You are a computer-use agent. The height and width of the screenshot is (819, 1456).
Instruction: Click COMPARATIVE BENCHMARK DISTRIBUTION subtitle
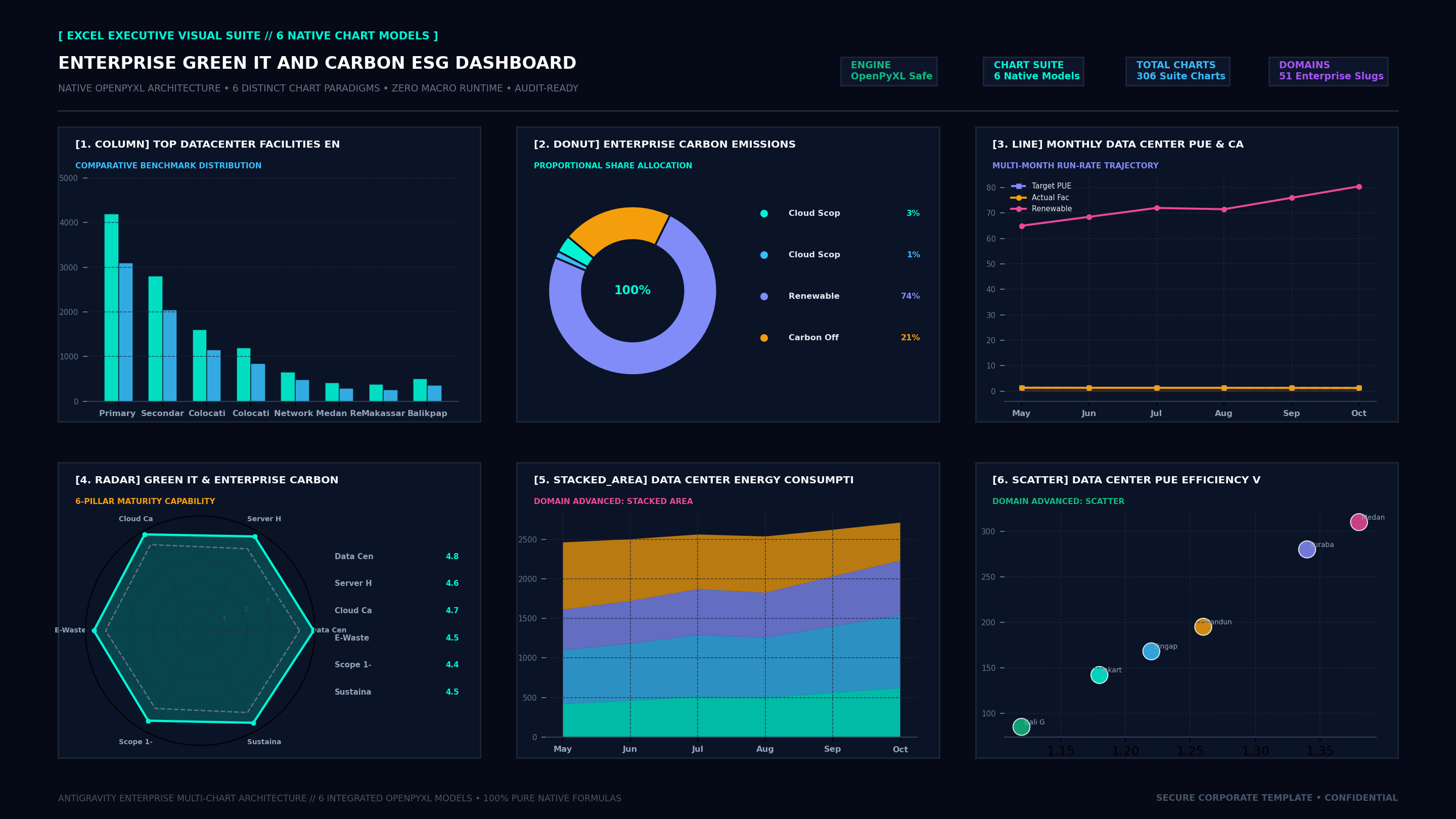pyautogui.click(x=168, y=166)
